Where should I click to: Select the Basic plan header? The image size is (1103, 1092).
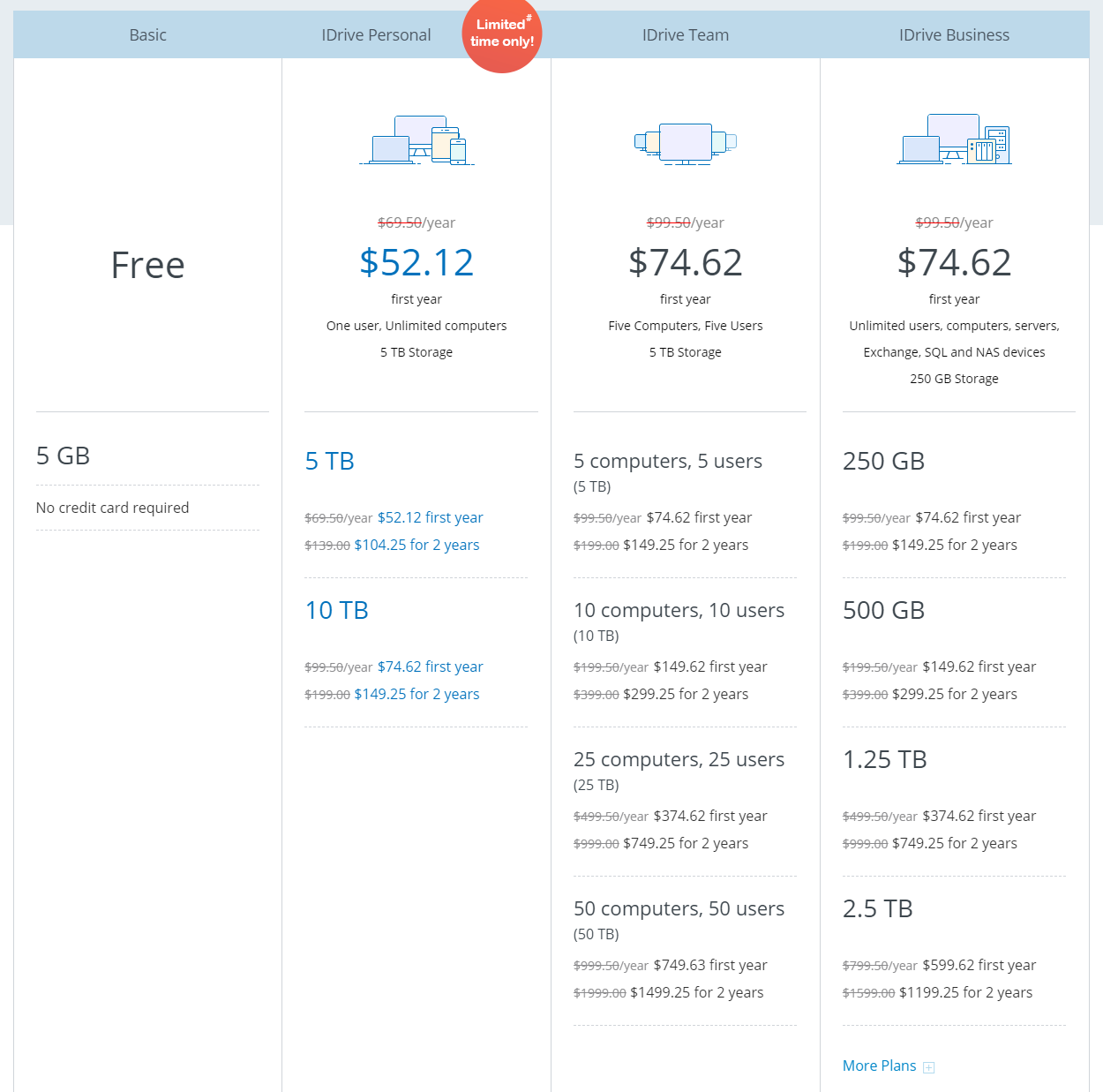pyautogui.click(x=147, y=35)
